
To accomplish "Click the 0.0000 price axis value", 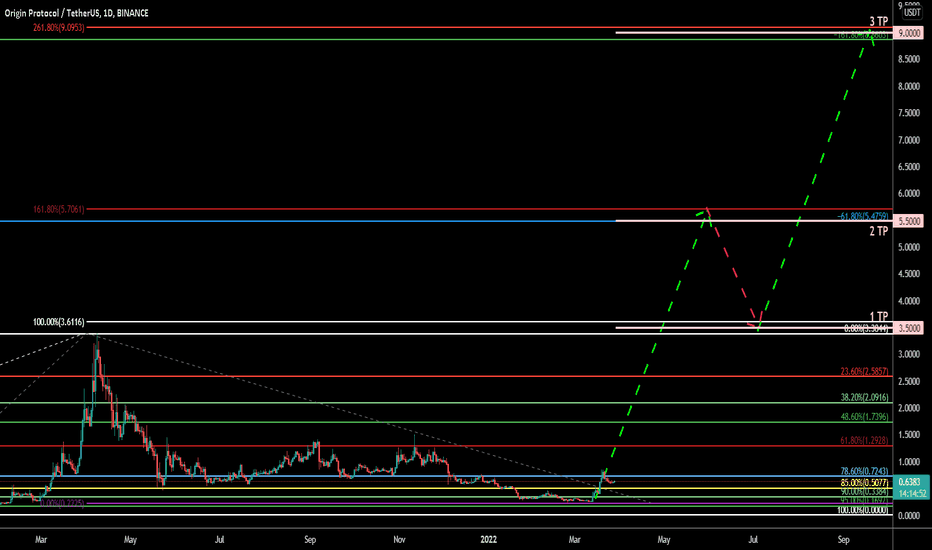I will (x=909, y=516).
